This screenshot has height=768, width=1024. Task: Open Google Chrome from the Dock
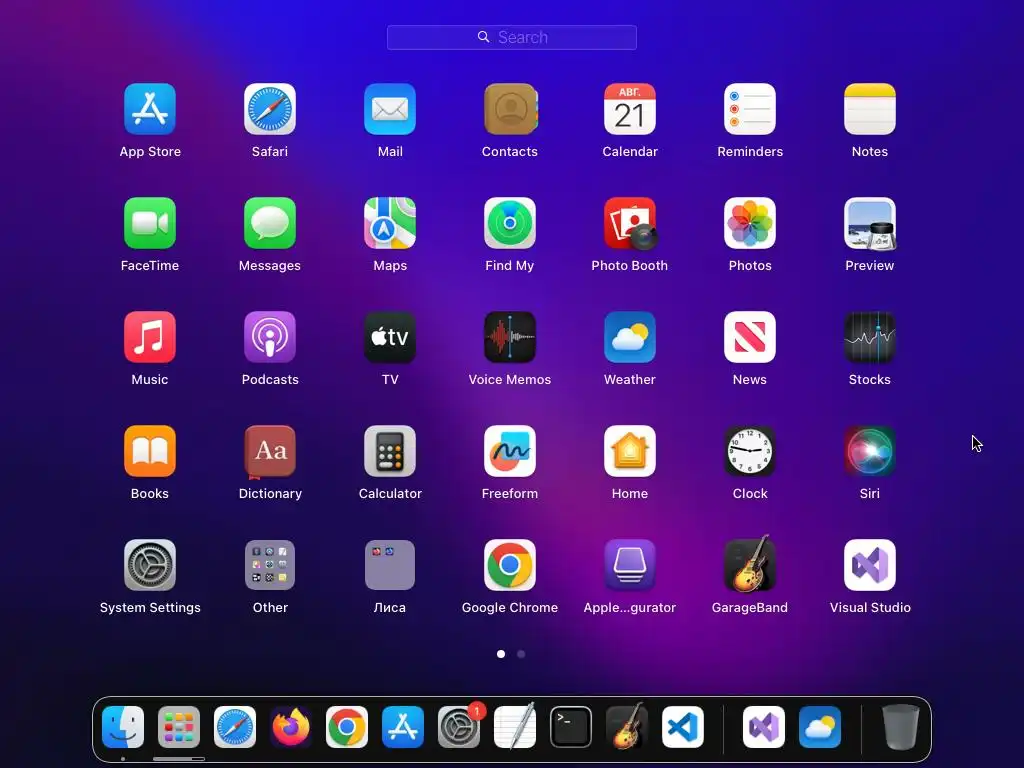347,727
